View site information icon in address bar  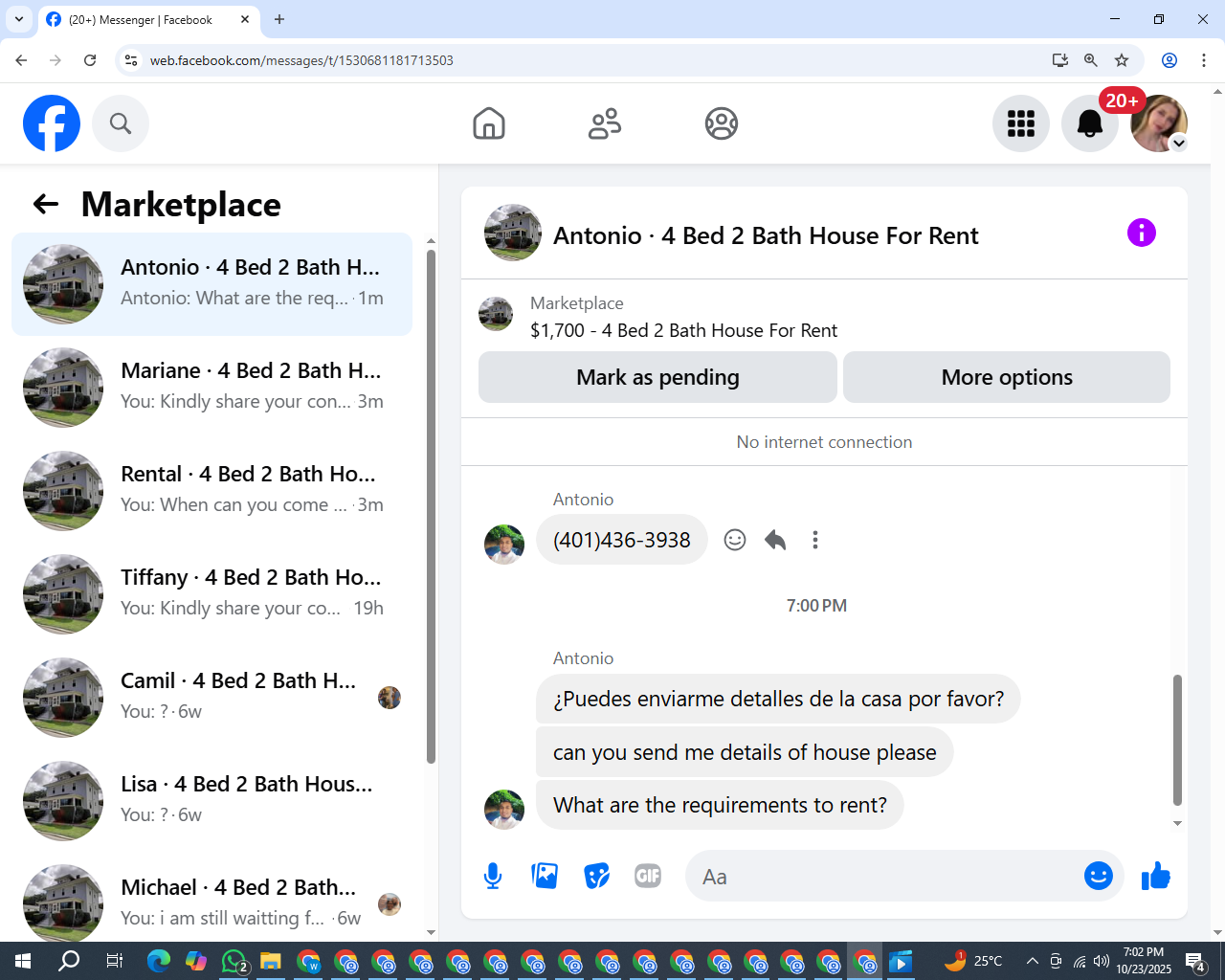[131, 60]
